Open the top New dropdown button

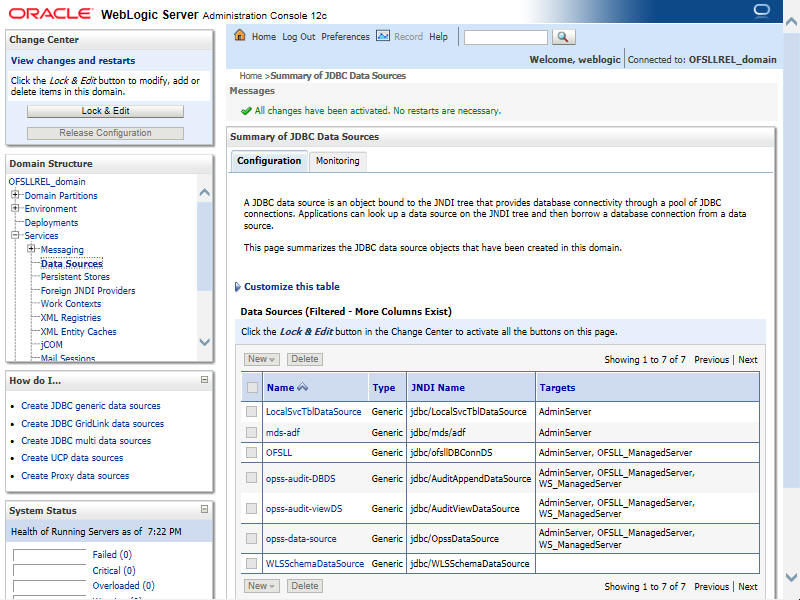pos(261,359)
